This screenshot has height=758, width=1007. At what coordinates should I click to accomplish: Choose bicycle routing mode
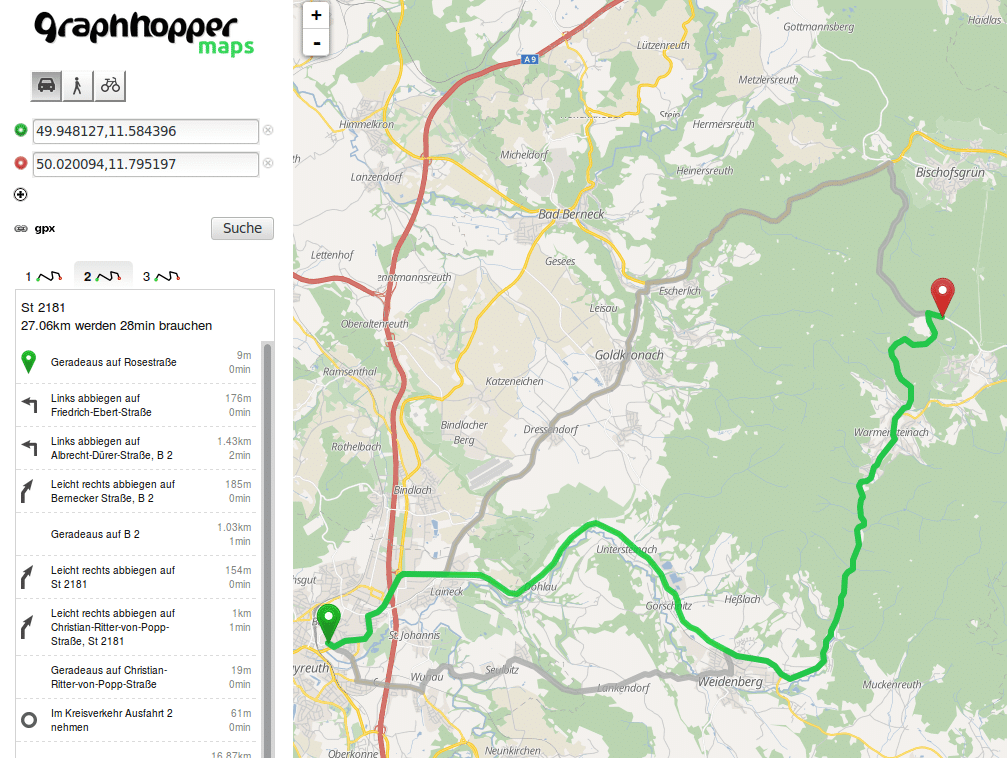(110, 86)
